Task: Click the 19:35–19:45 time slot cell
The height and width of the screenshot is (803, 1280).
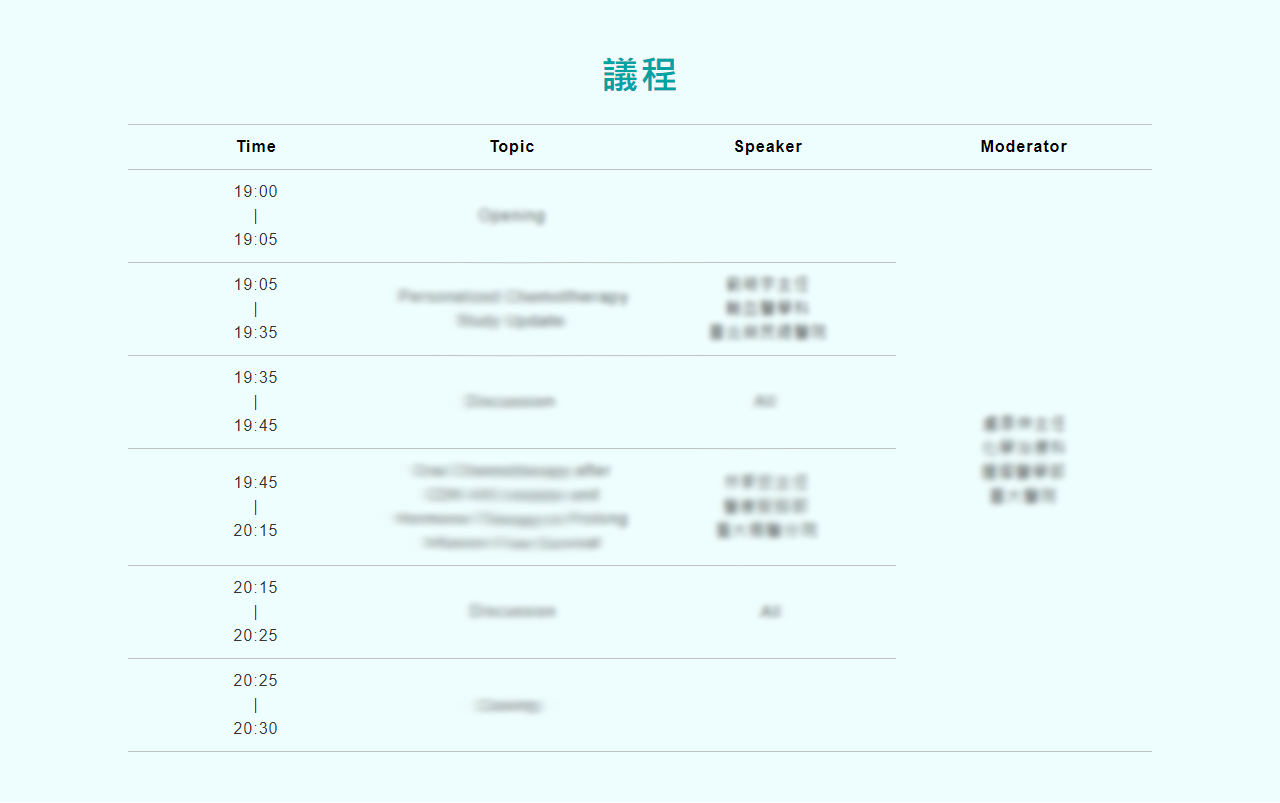Action: (256, 401)
